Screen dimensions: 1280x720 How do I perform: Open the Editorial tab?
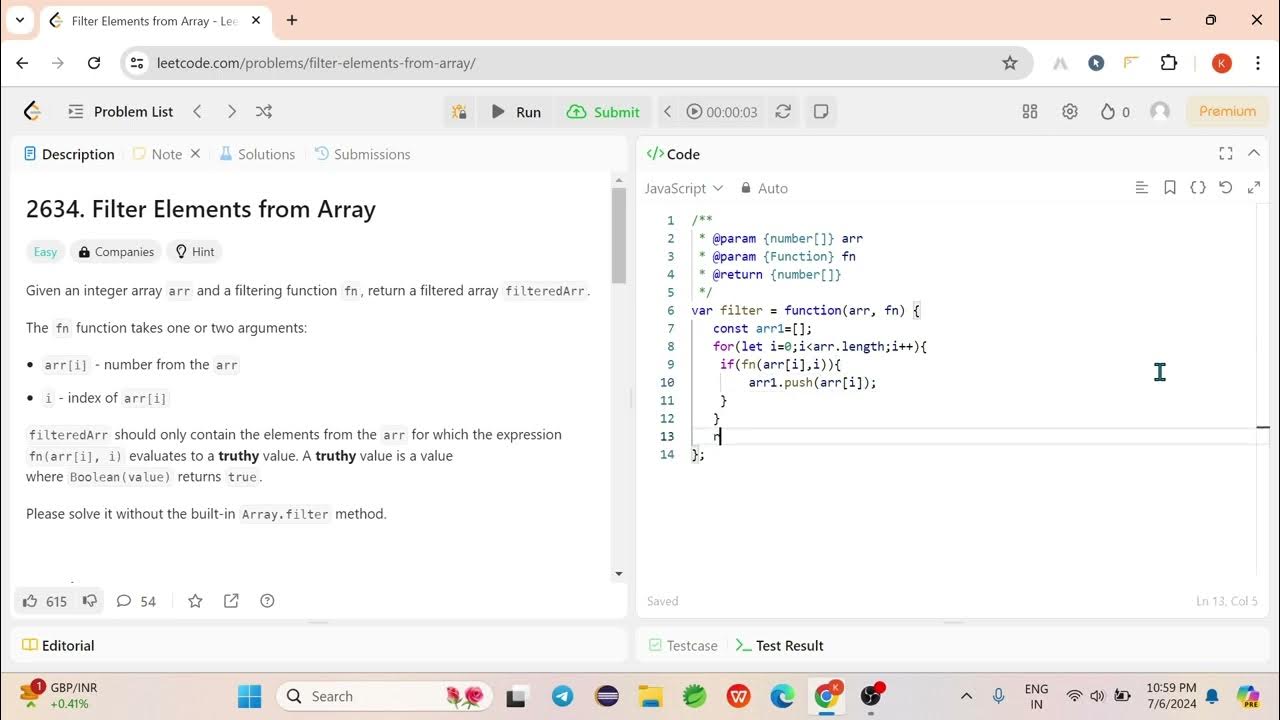coord(59,646)
